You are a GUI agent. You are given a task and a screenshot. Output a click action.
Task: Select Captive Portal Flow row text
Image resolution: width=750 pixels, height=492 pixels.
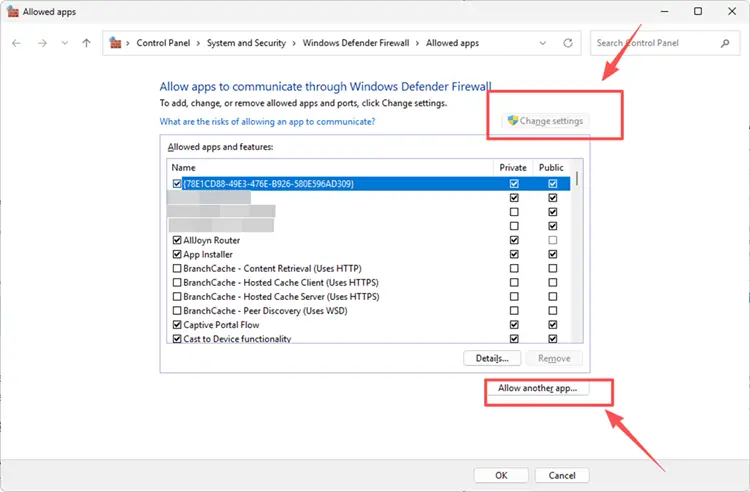[221, 325]
